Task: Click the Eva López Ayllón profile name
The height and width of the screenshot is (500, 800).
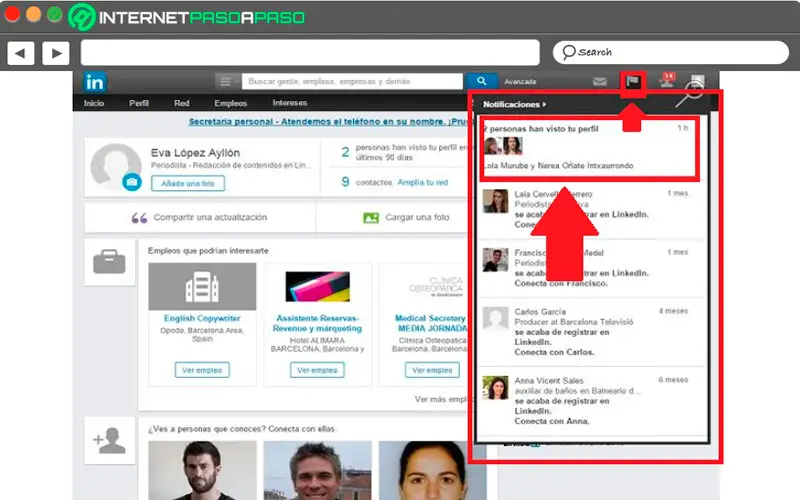Action: (x=195, y=153)
